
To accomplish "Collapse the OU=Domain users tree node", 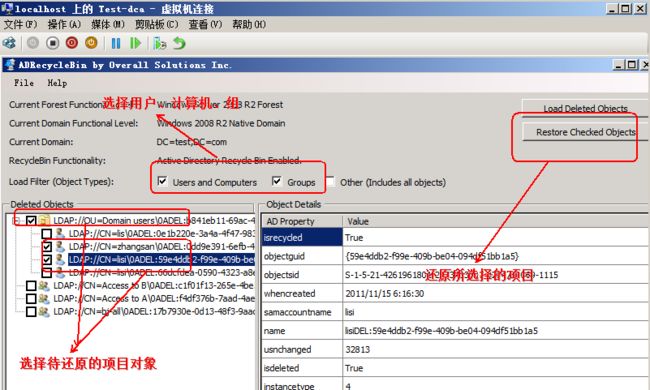I will coord(17,220).
